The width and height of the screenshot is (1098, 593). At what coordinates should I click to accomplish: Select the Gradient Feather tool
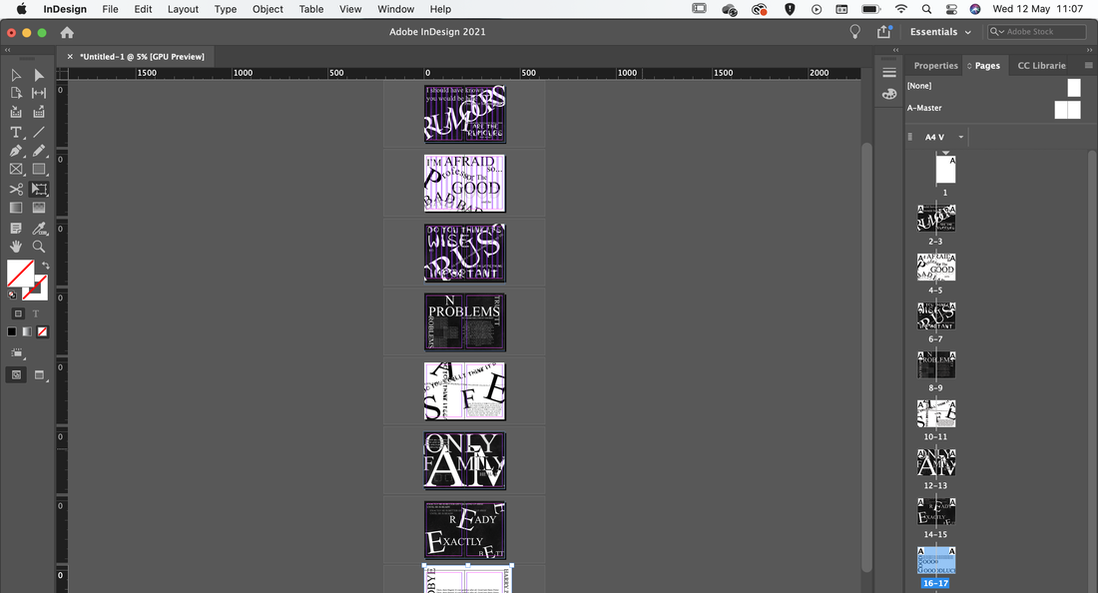coord(39,208)
